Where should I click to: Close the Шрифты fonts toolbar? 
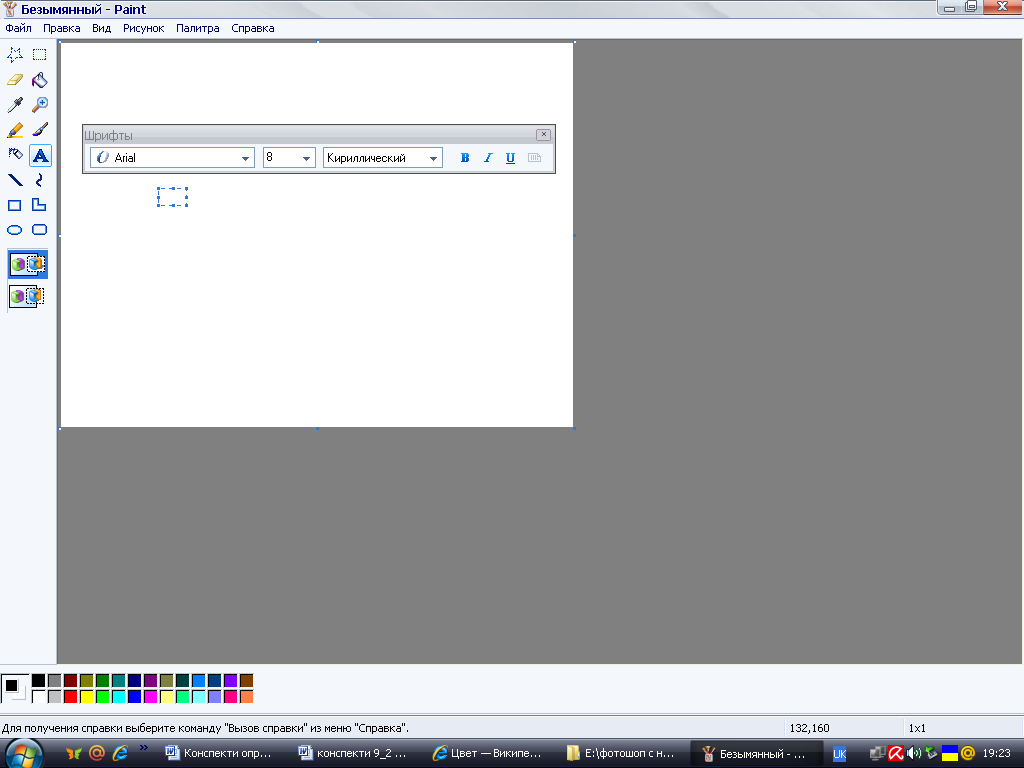tap(543, 135)
